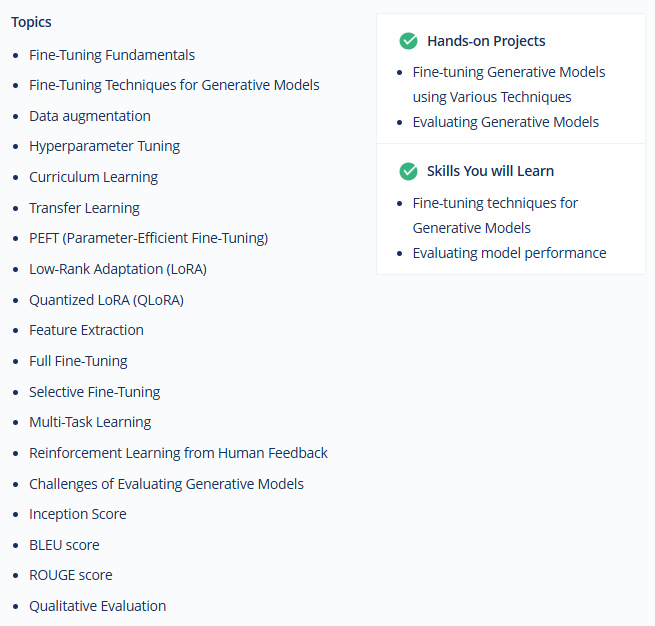
Task: Select Low-Rank Adaptation (LoRA) topic
Action: (118, 269)
